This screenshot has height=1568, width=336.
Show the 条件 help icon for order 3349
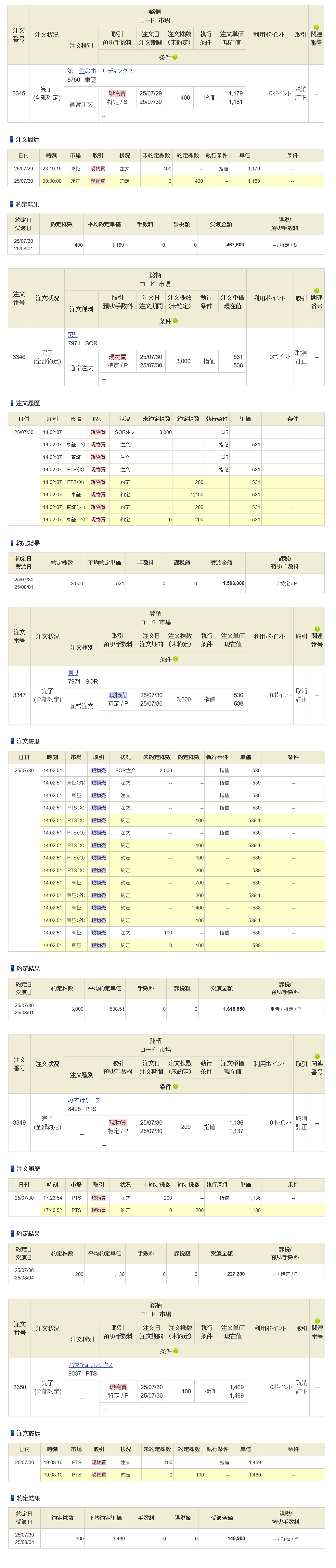(175, 1086)
